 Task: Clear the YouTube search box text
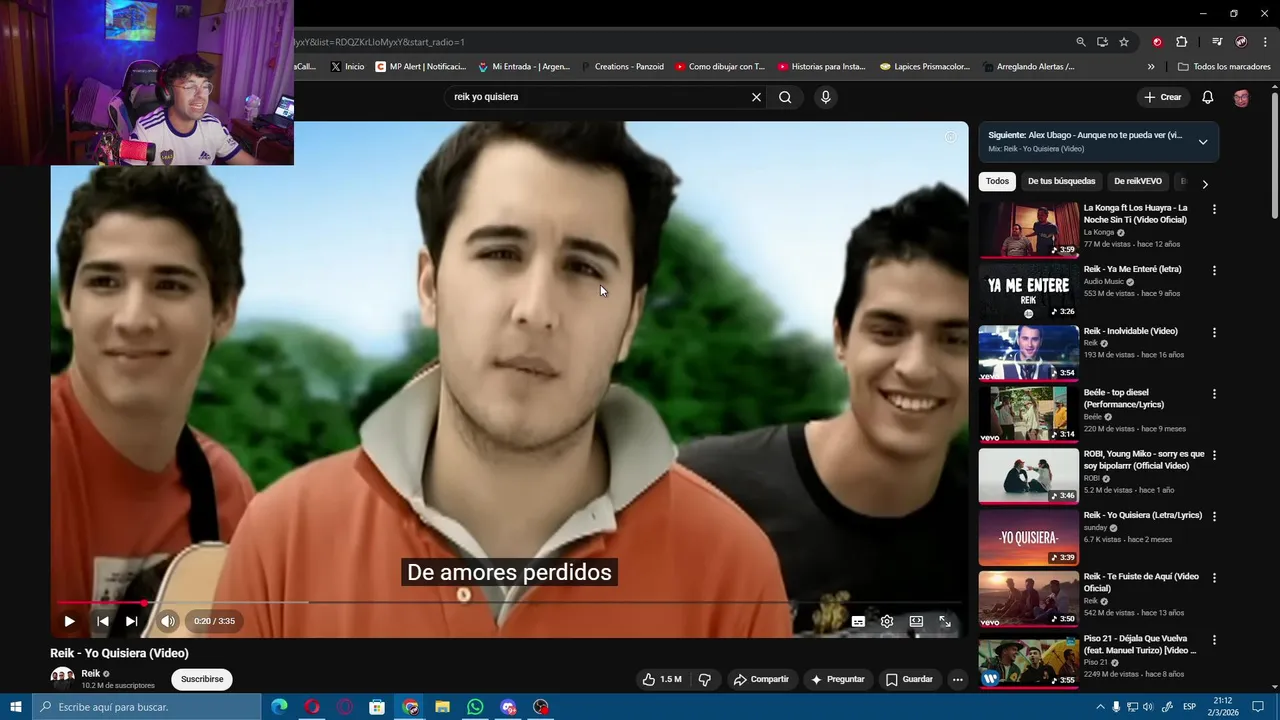756,97
